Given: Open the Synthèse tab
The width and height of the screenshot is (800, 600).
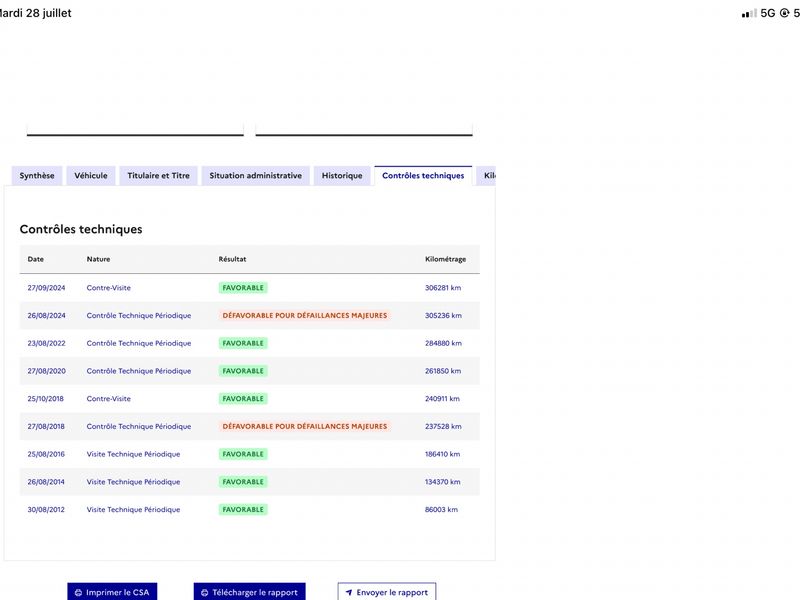Looking at the screenshot, I should (37, 176).
